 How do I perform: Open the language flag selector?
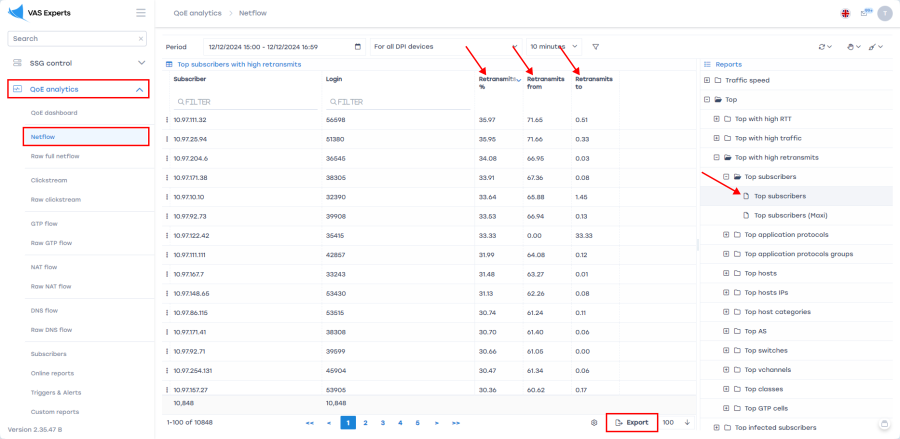click(847, 13)
